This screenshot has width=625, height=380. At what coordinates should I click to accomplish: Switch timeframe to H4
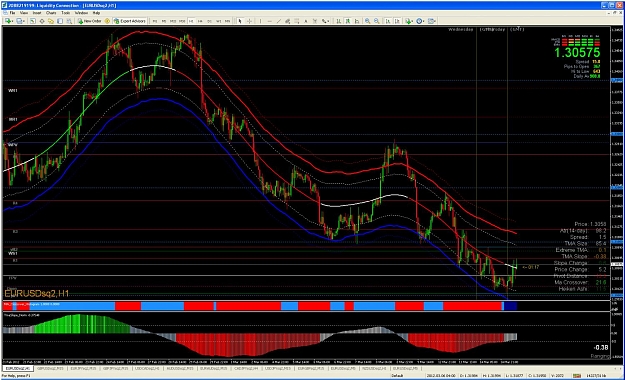pyautogui.click(x=200, y=21)
